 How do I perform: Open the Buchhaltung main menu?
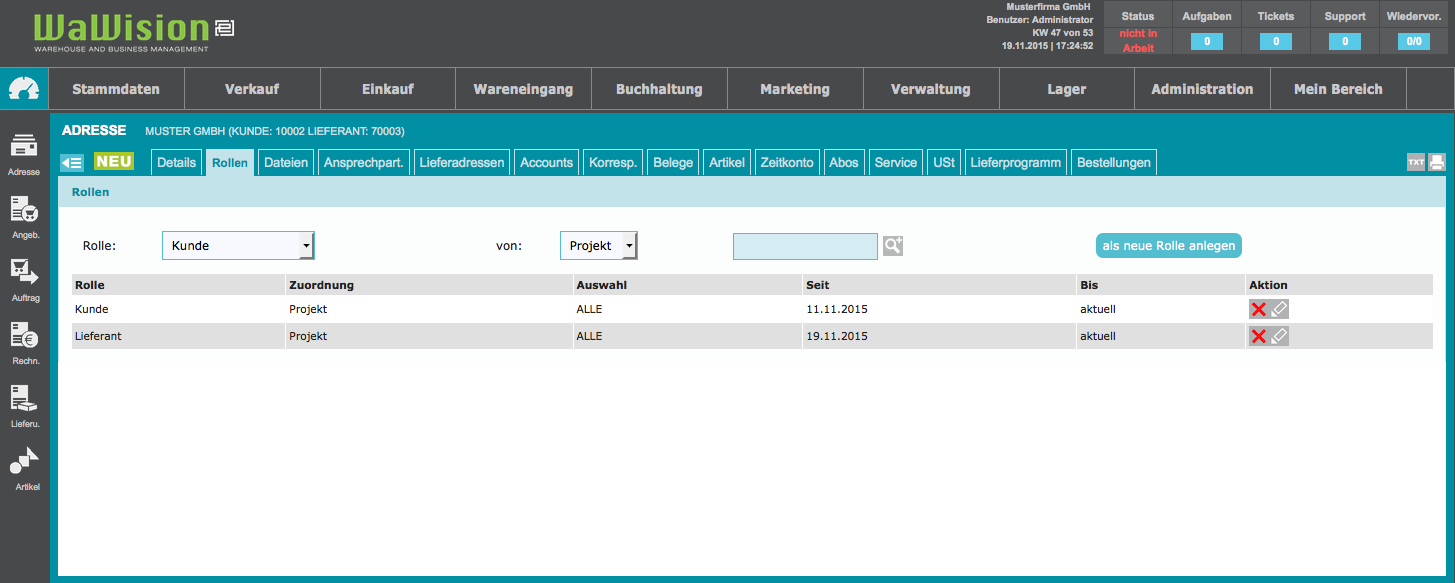[659, 89]
